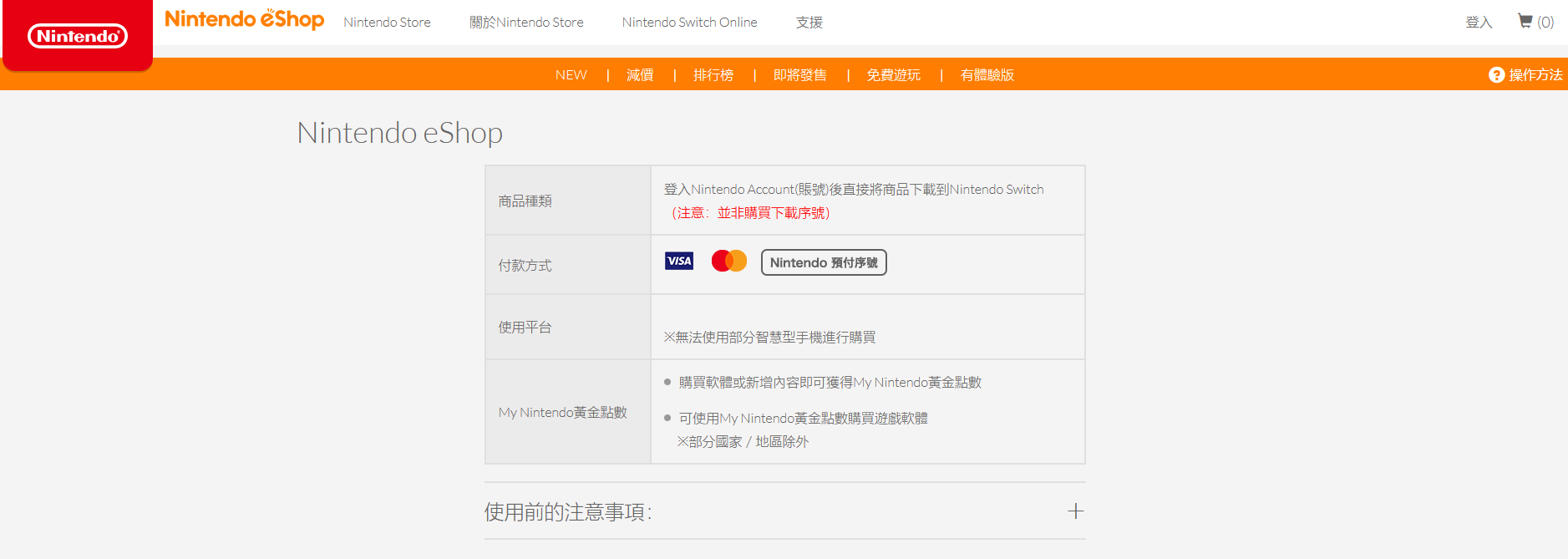This screenshot has width=1568, height=559.
Task: Click the Nintendo eShop page title
Action: (x=400, y=133)
